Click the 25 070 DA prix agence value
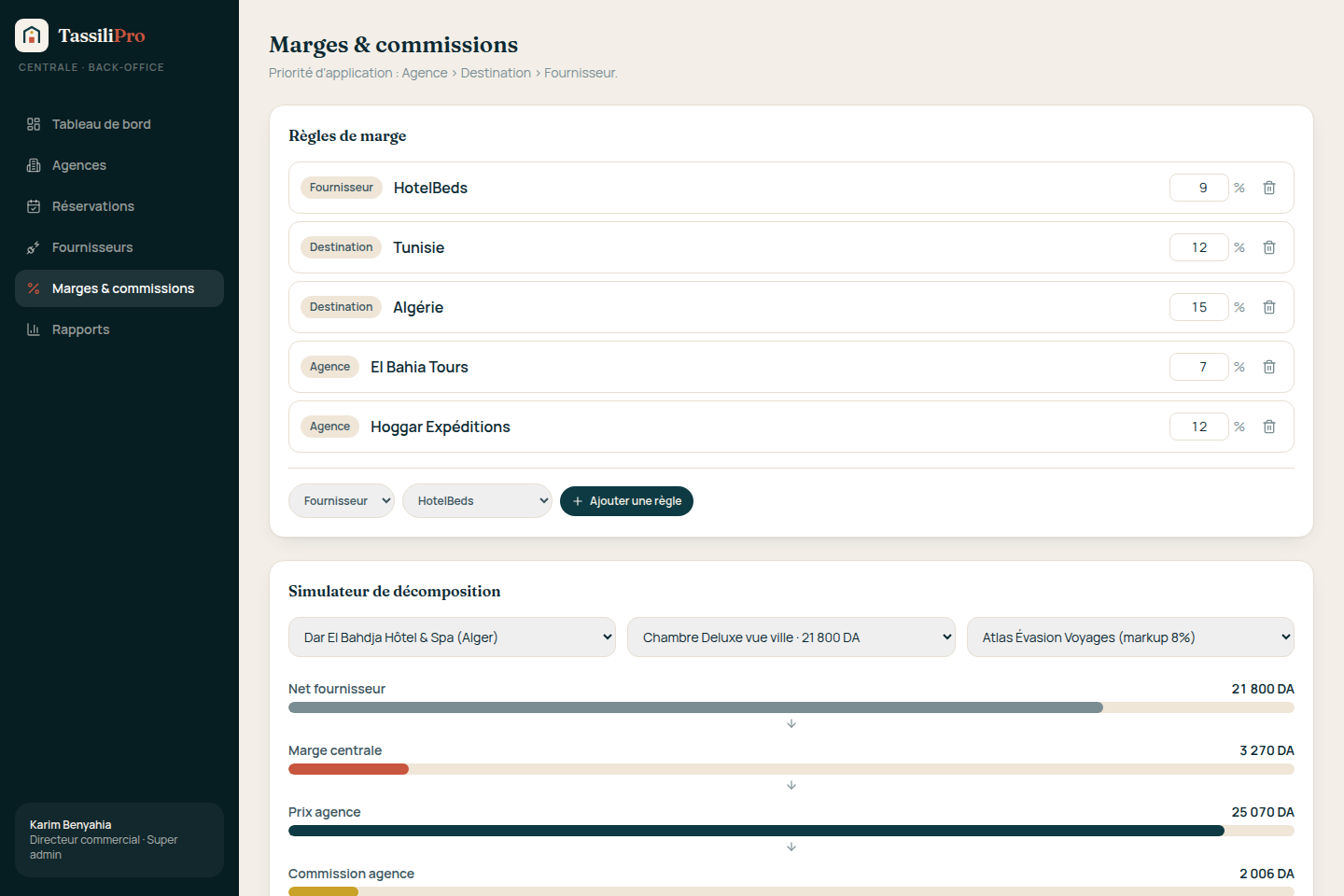This screenshot has height=896, width=1344. [1263, 812]
